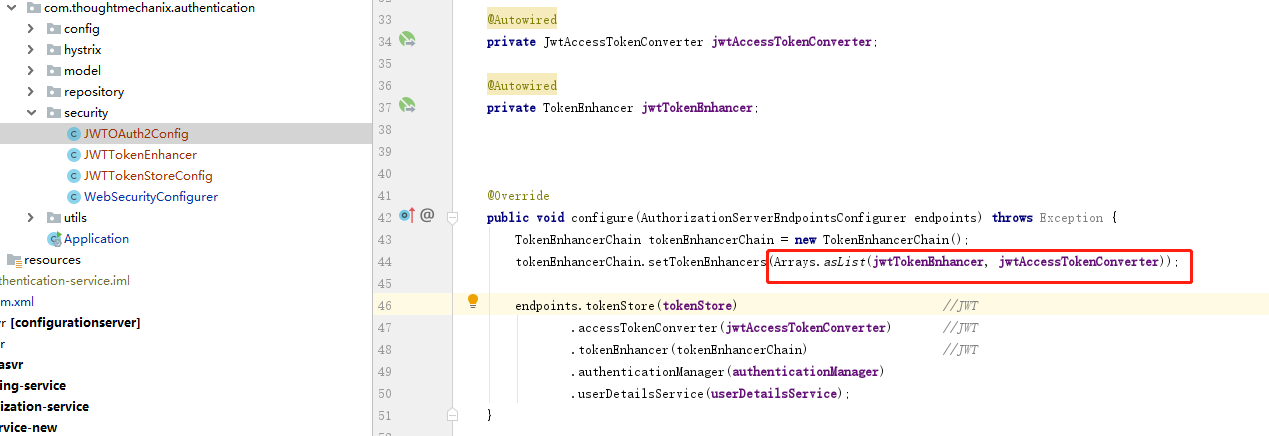The height and width of the screenshot is (436, 1269).
Task: Click the security folder icon
Action: click(x=54, y=113)
